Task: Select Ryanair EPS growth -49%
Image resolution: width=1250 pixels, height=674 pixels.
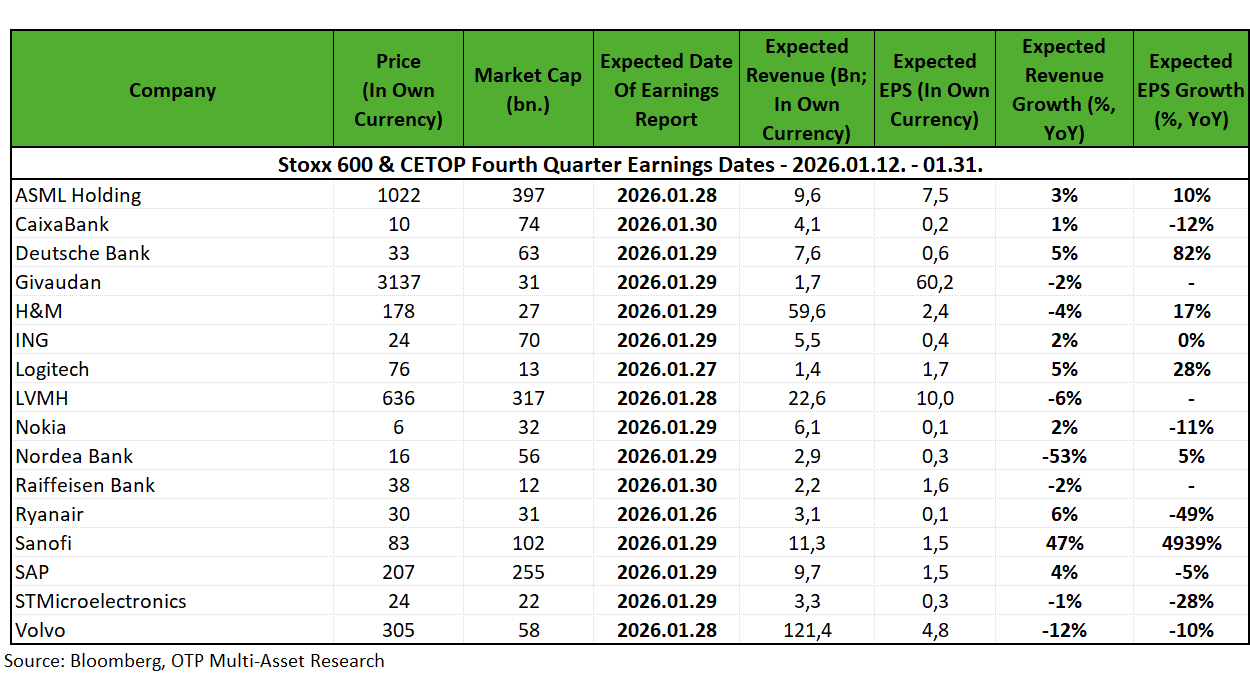Action: pos(1191,514)
